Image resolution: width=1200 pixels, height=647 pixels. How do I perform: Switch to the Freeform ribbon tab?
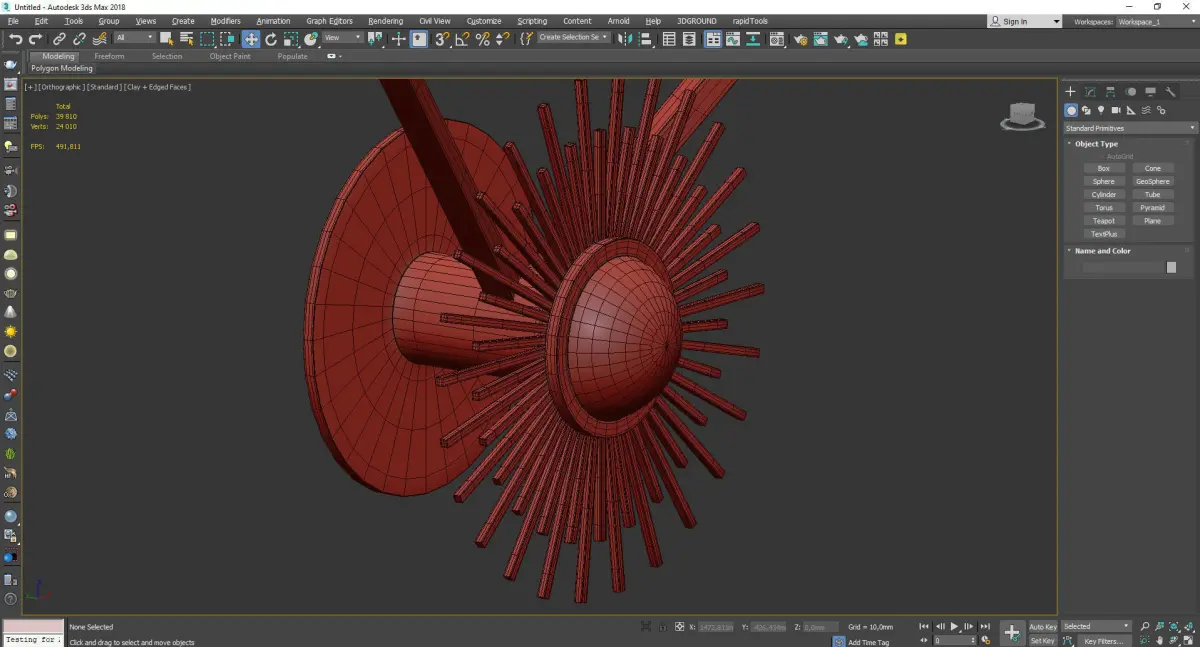[109, 56]
